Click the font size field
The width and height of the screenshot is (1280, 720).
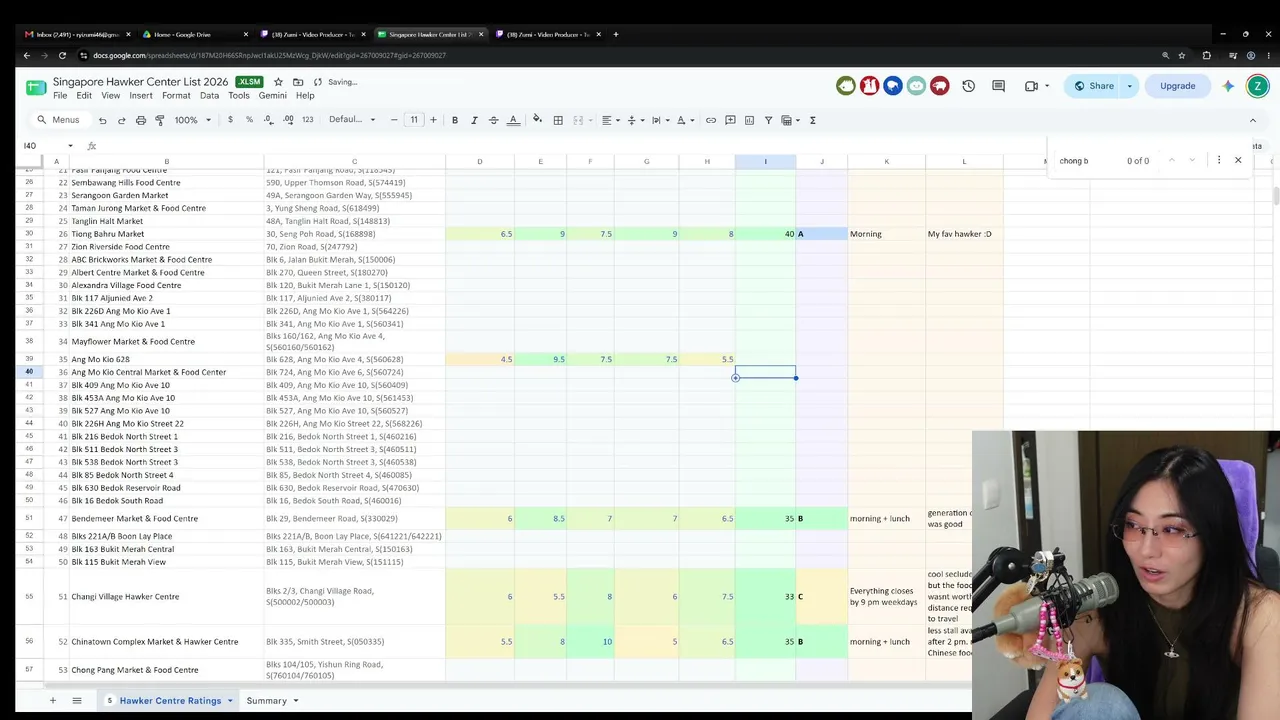pyautogui.click(x=414, y=120)
